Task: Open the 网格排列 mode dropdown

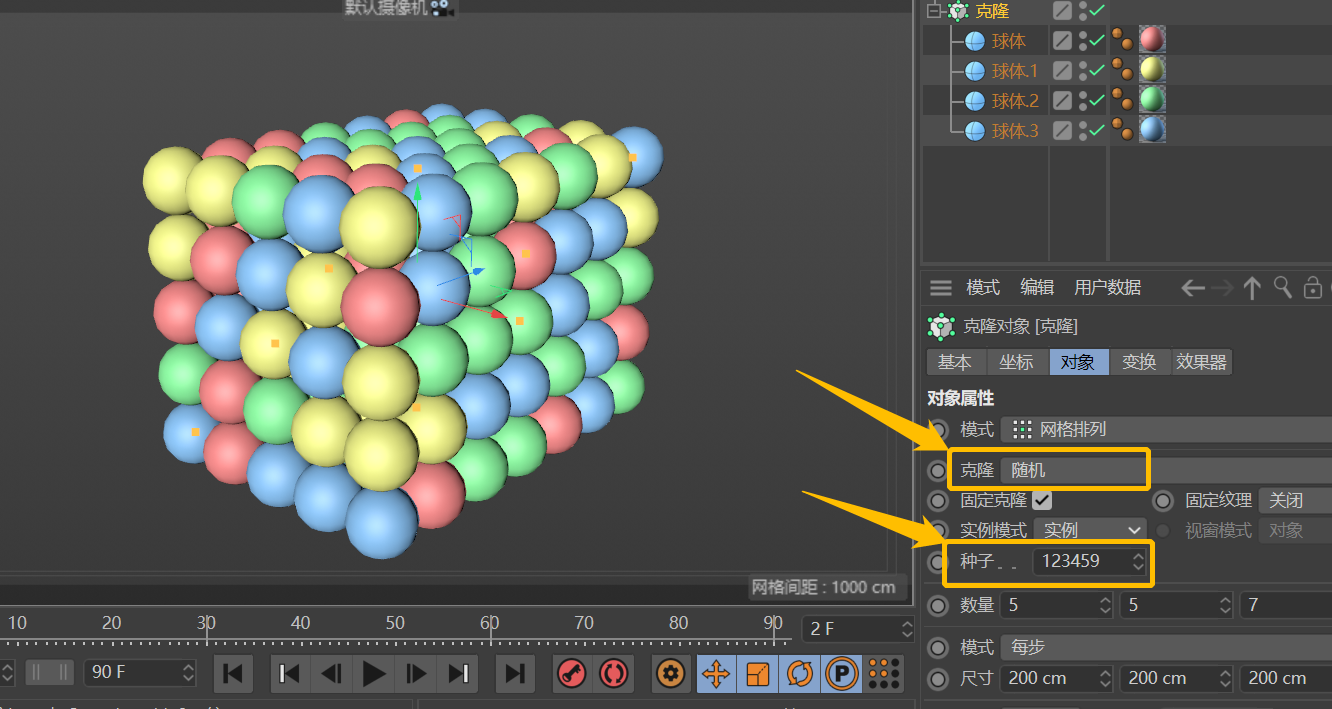Action: (x=1166, y=430)
